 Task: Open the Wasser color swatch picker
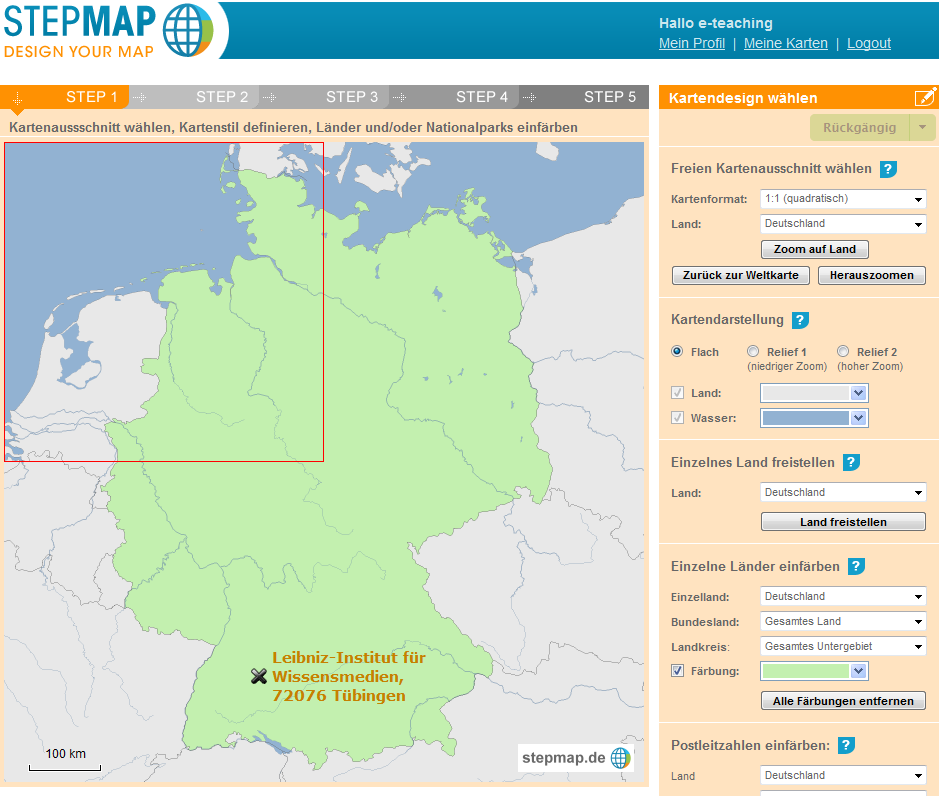pos(814,418)
